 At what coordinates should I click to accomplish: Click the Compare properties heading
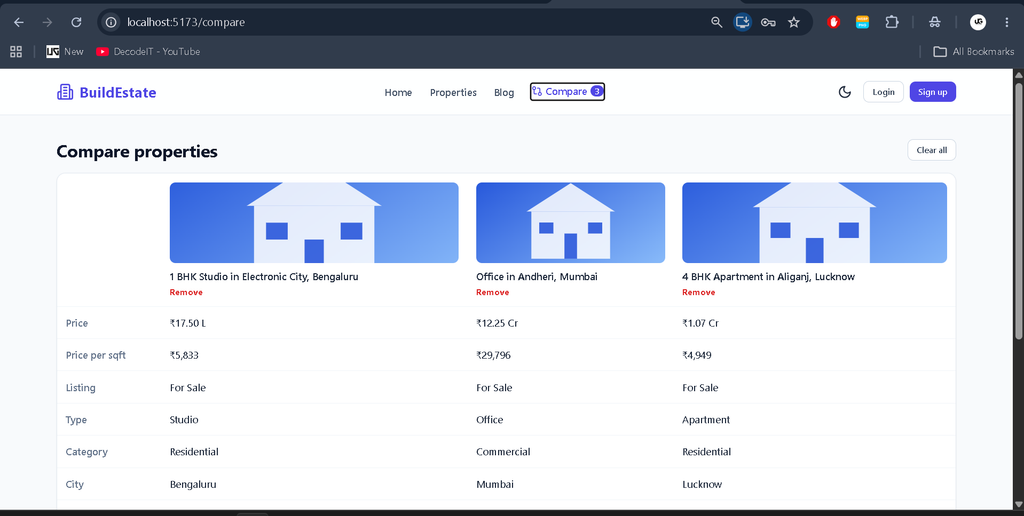click(137, 152)
